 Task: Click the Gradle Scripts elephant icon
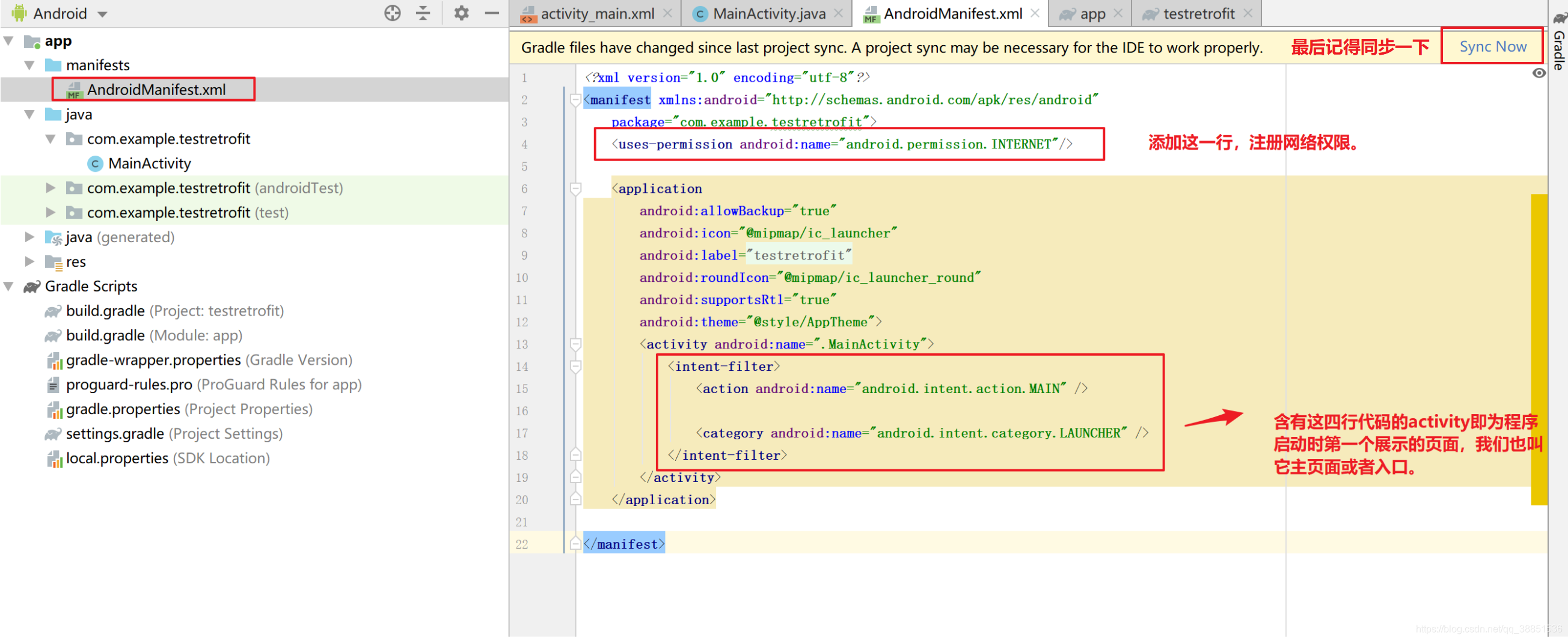pos(32,287)
